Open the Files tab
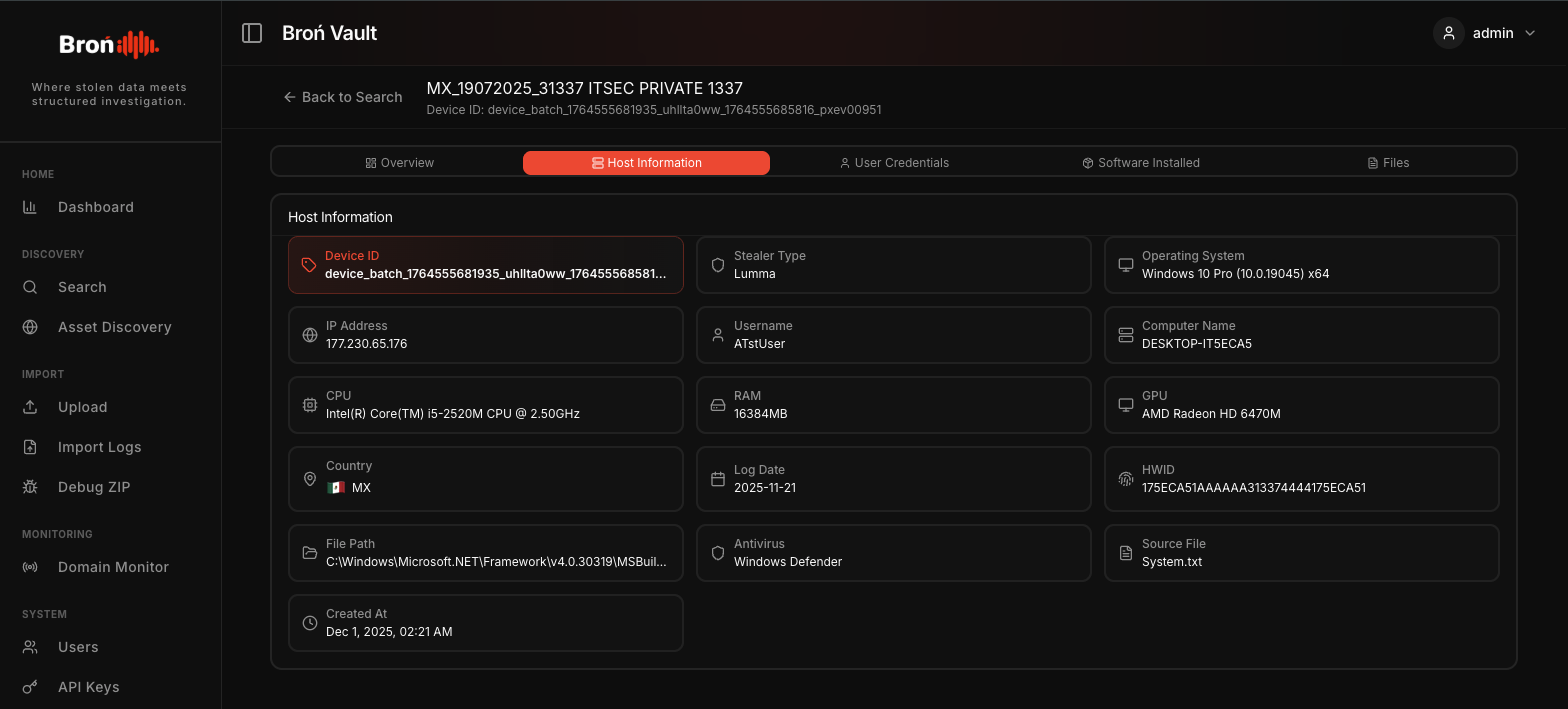Viewport: 1568px width, 709px height. (1388, 162)
